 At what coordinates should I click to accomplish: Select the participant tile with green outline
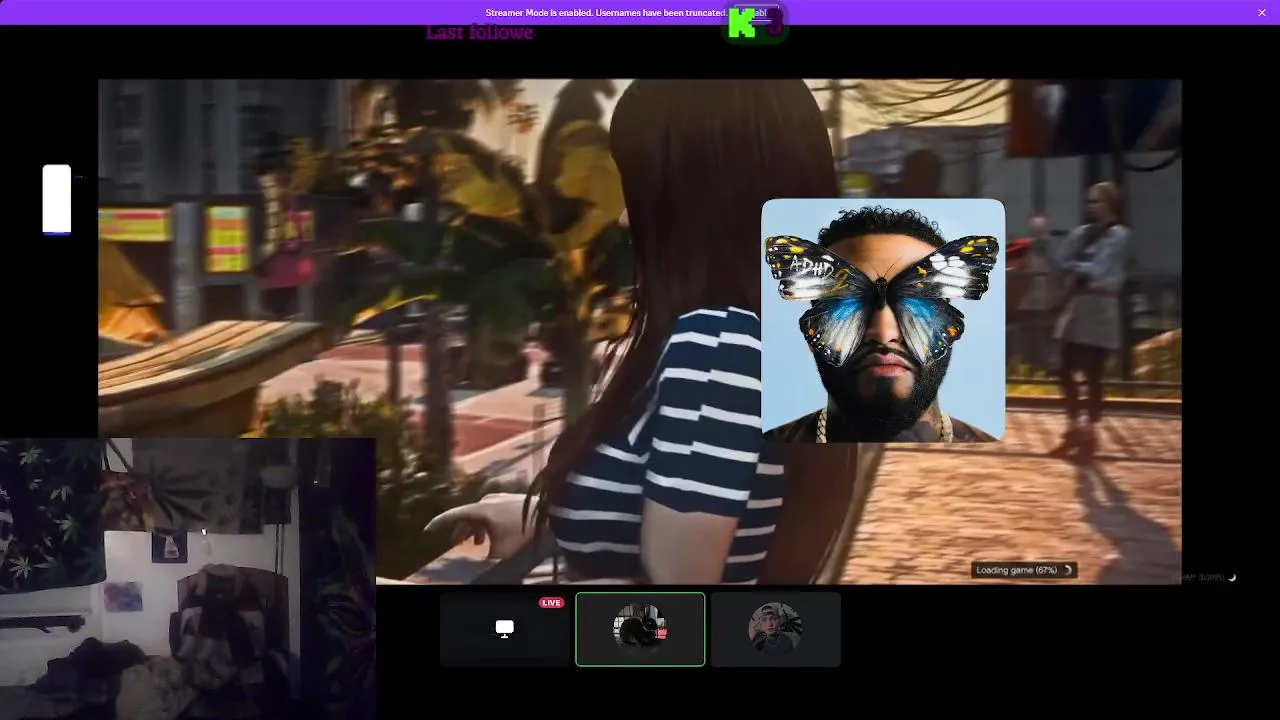pyautogui.click(x=640, y=629)
